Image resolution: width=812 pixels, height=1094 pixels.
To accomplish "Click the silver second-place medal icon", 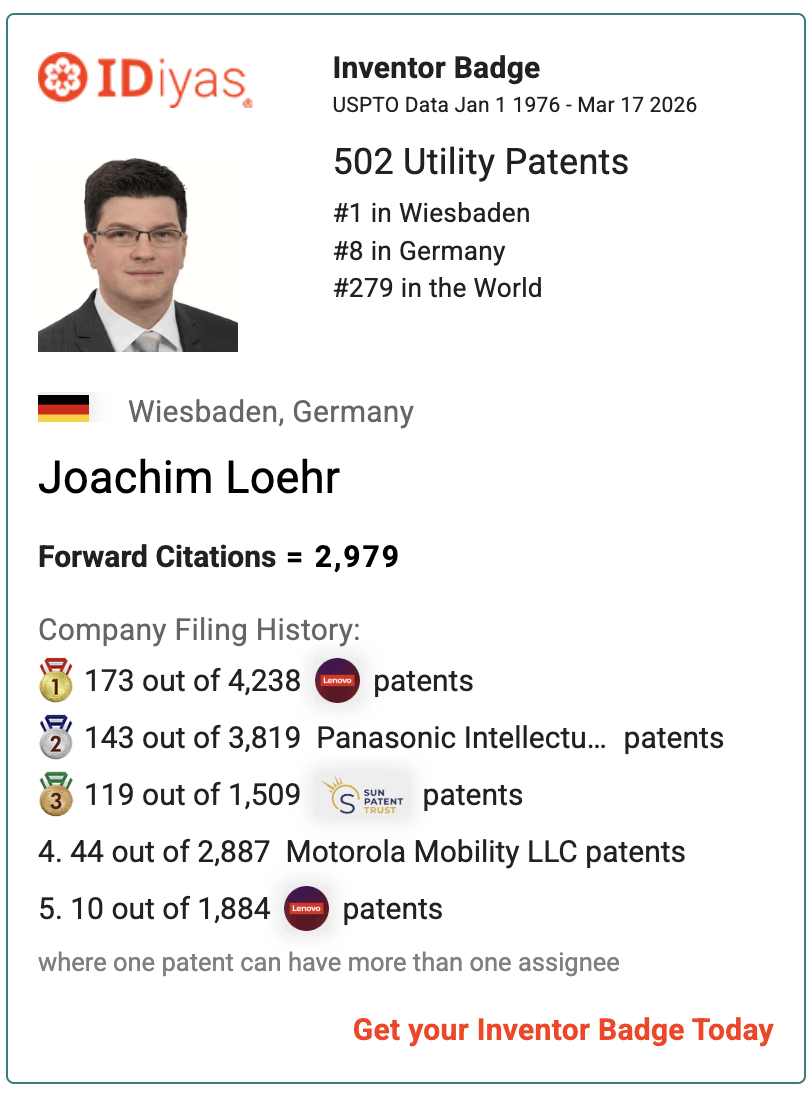I will 56,737.
